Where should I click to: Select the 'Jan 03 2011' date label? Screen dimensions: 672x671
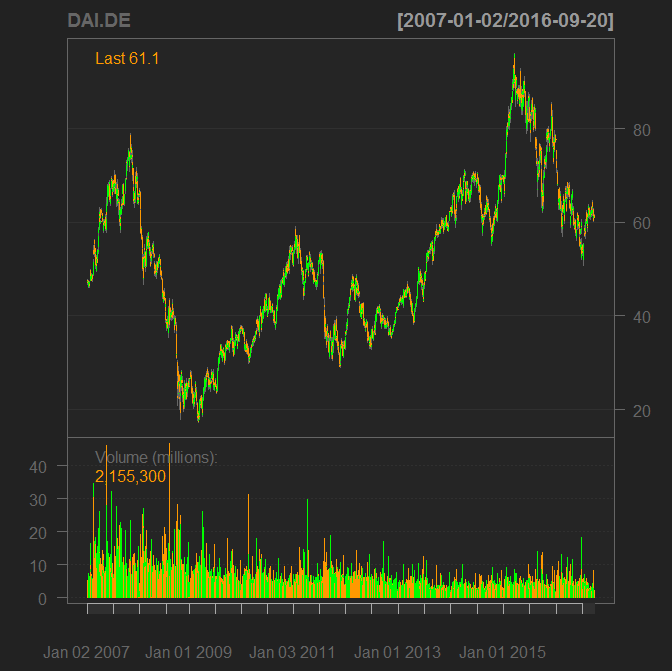(x=292, y=652)
